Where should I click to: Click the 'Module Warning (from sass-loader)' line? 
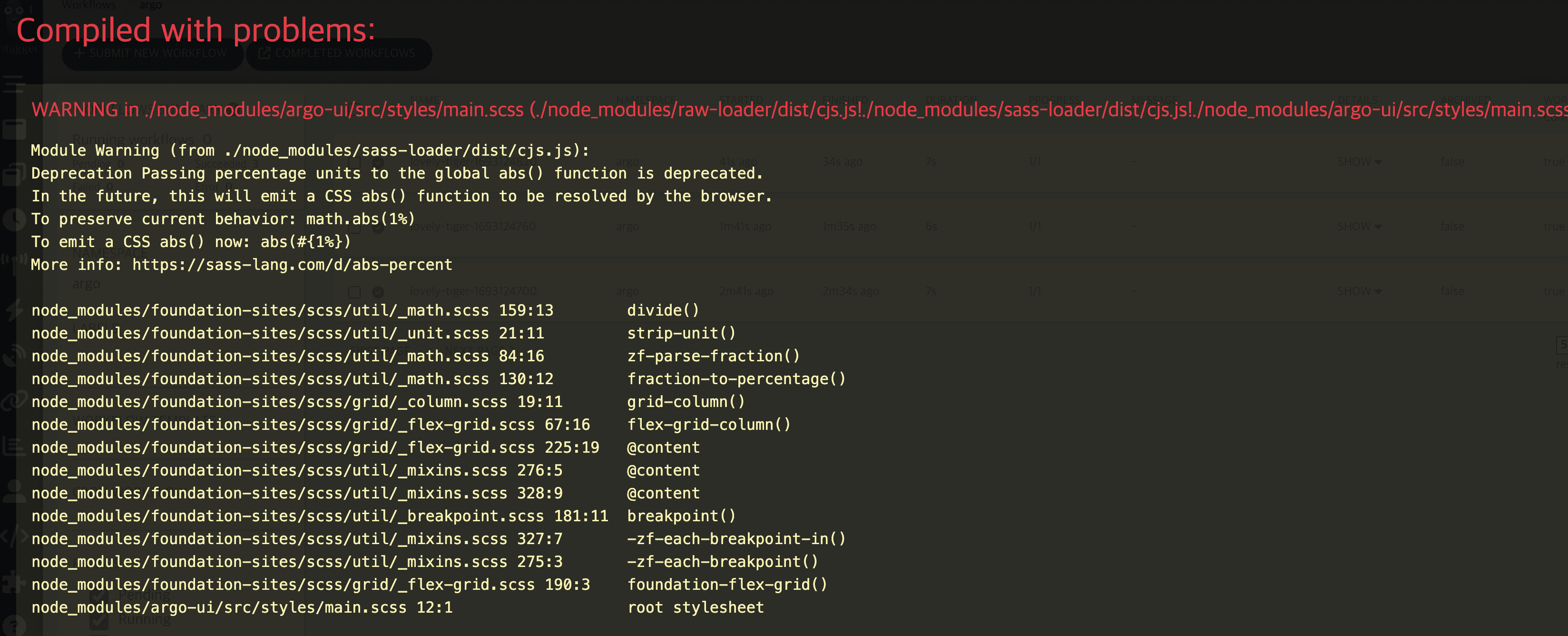click(x=310, y=150)
